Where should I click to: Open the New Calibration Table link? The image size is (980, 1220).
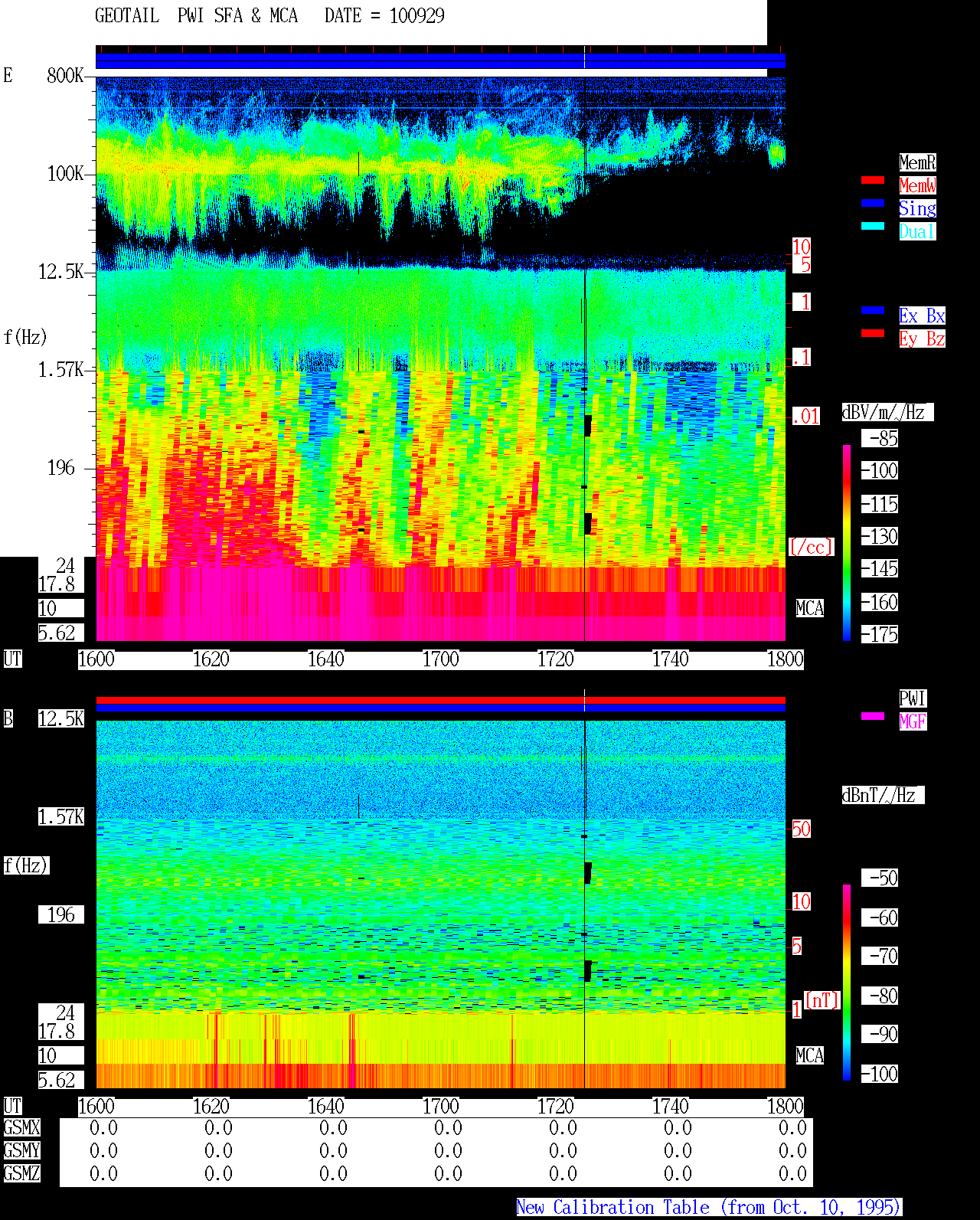708,1208
